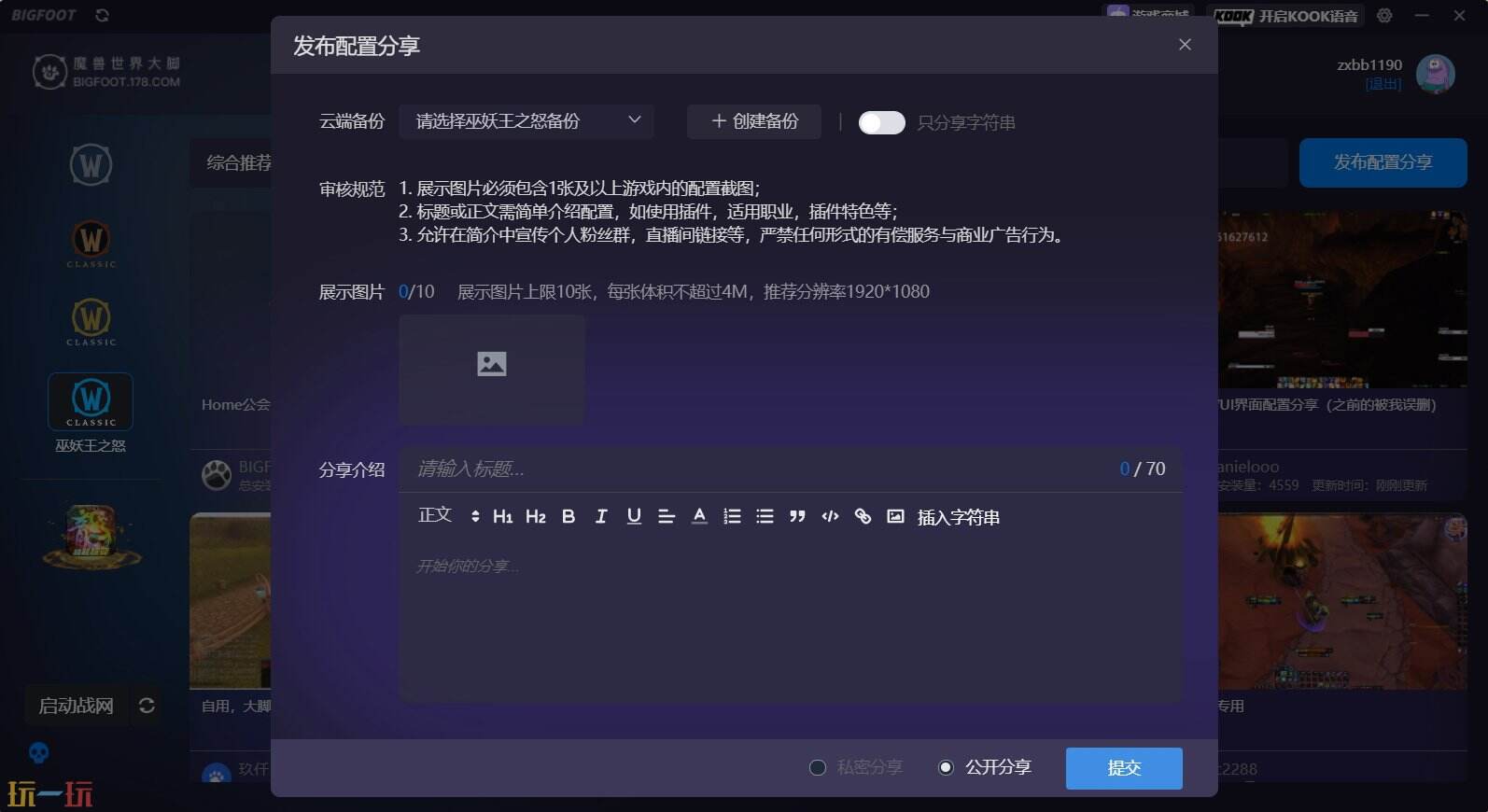
Task: Click the 创建备份 button
Action: tap(754, 121)
